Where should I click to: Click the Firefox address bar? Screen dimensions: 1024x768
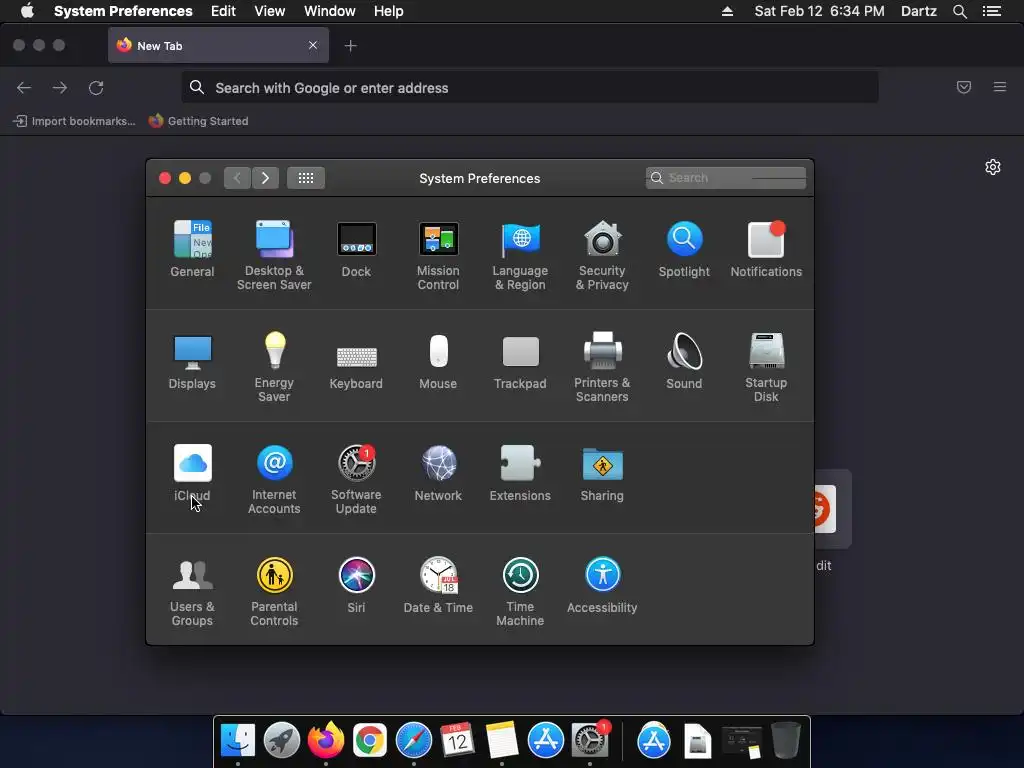(530, 88)
